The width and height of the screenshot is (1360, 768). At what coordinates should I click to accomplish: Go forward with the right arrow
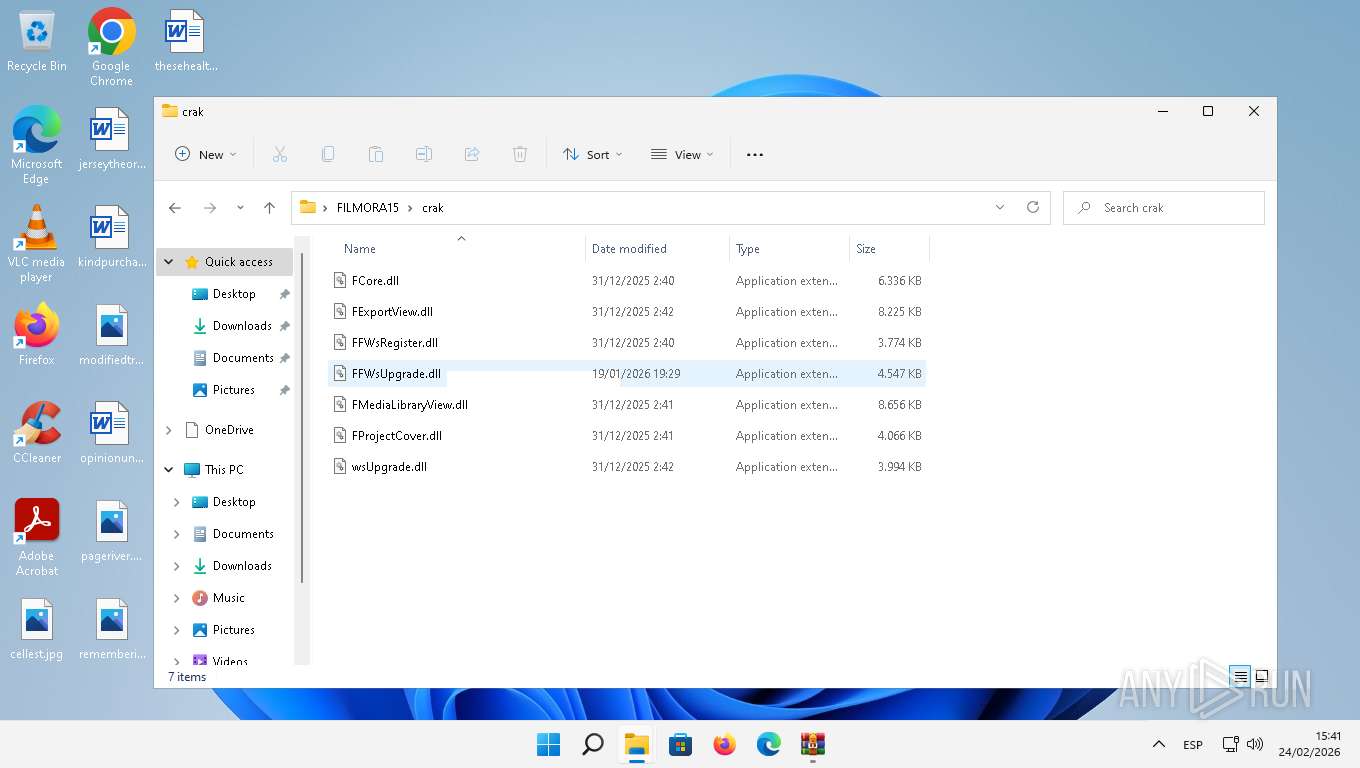point(210,208)
